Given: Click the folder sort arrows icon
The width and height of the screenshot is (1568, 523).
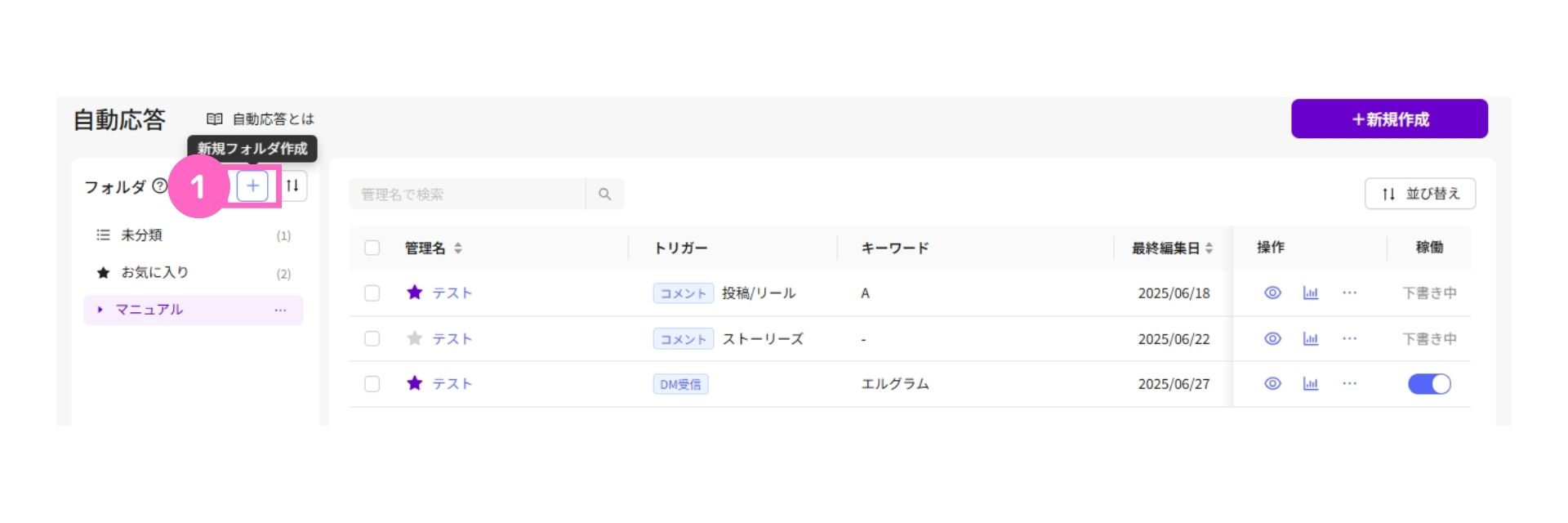Looking at the screenshot, I should tap(292, 186).
